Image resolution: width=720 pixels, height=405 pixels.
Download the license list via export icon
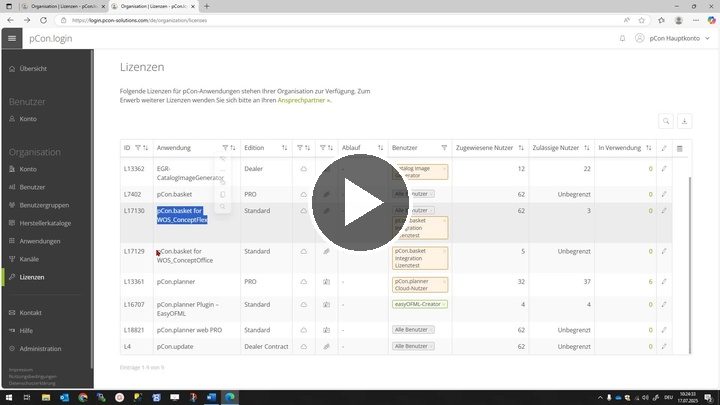(x=684, y=121)
